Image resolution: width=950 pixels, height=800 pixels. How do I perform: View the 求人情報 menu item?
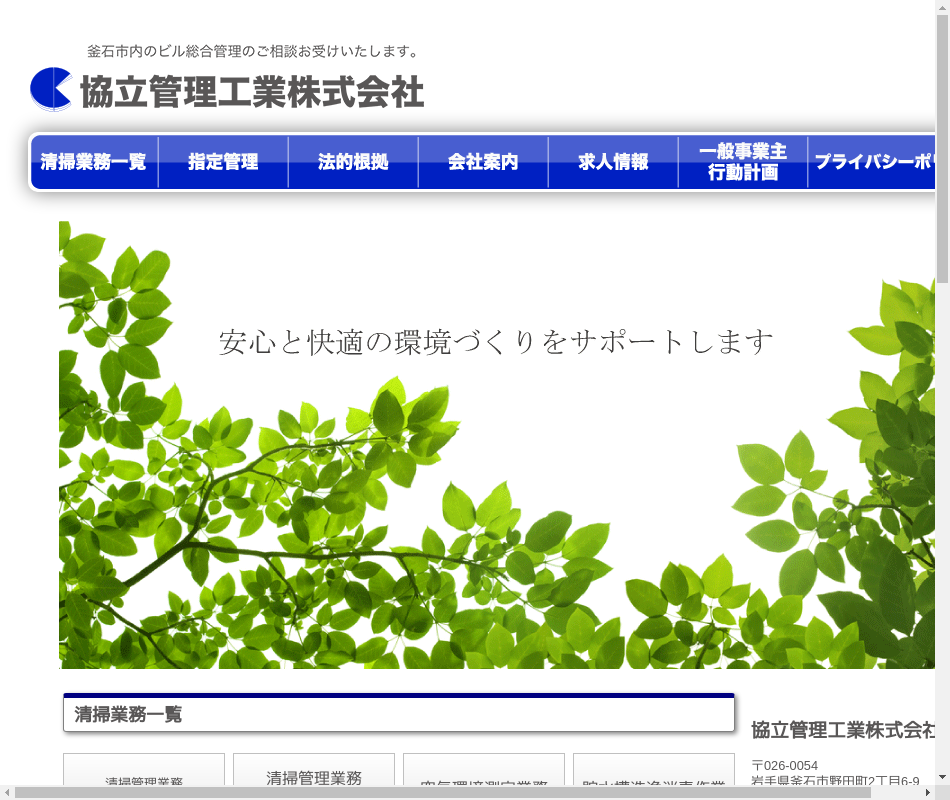point(613,162)
